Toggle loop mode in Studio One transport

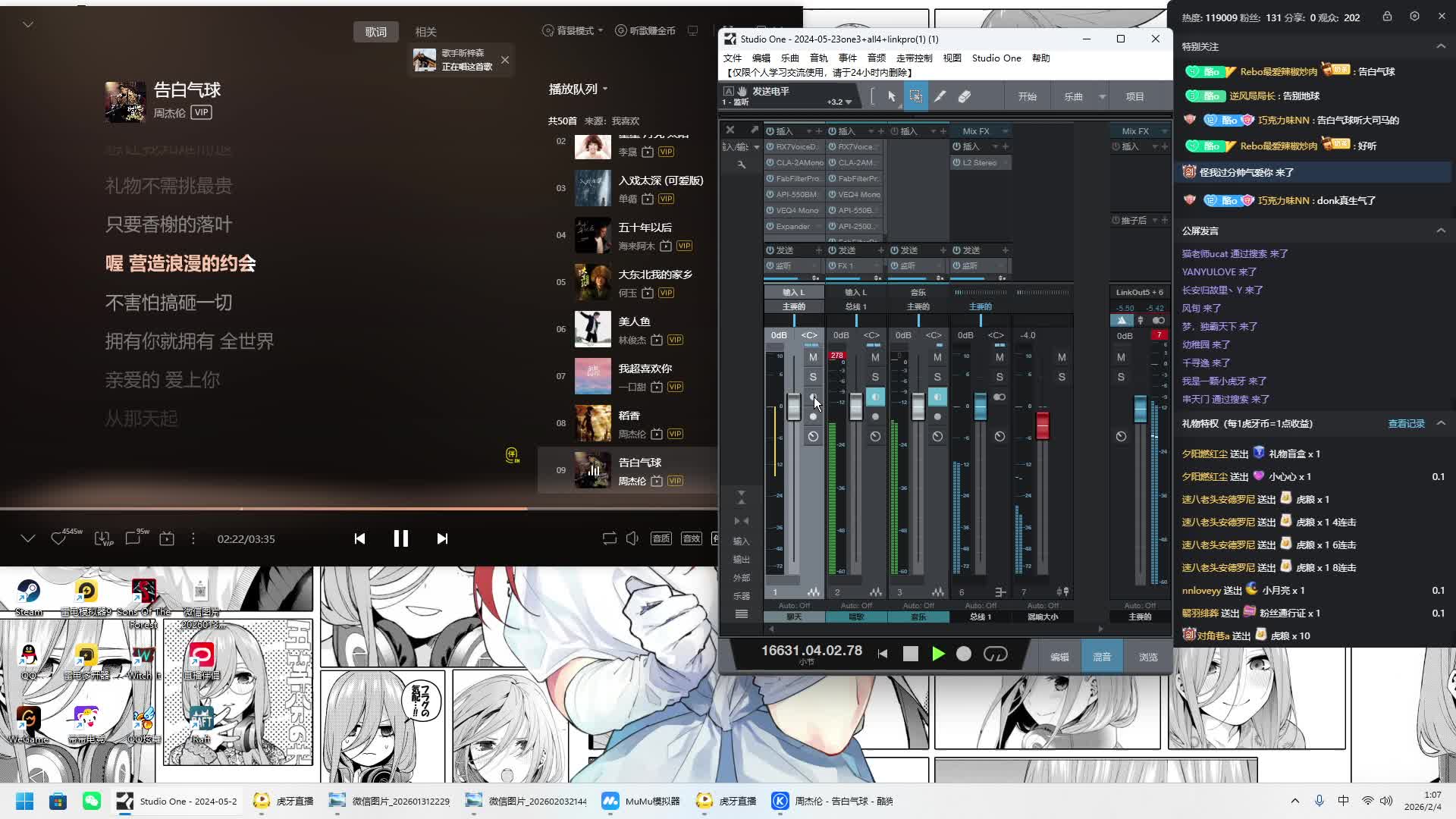pos(995,654)
